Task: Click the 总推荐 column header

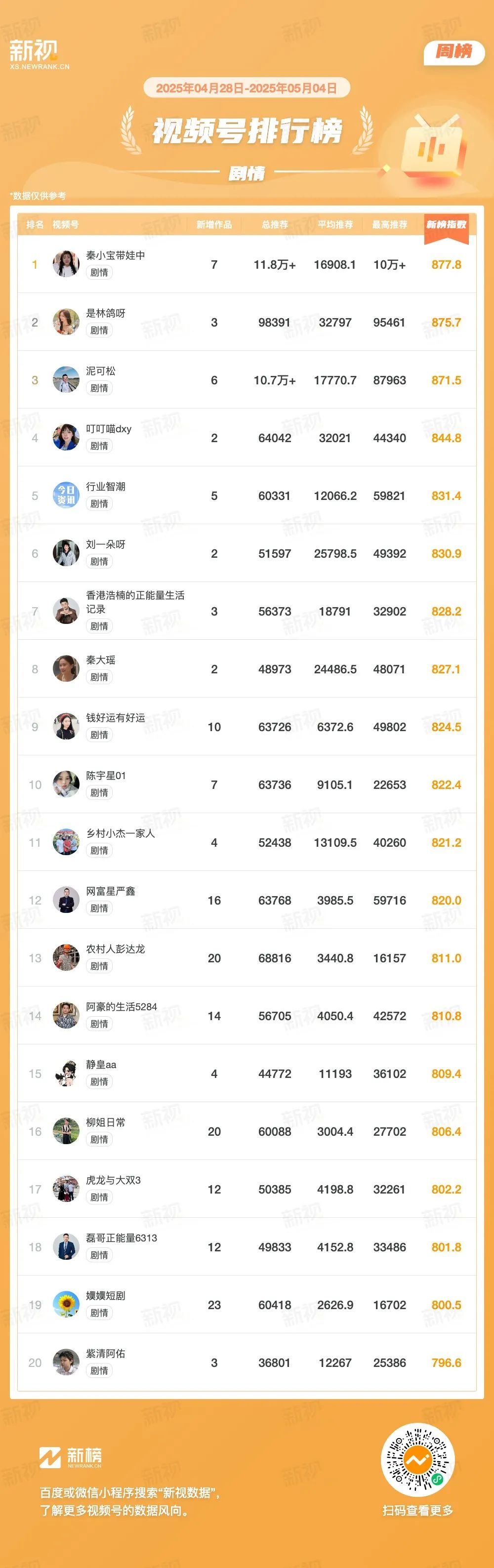Action: (274, 225)
